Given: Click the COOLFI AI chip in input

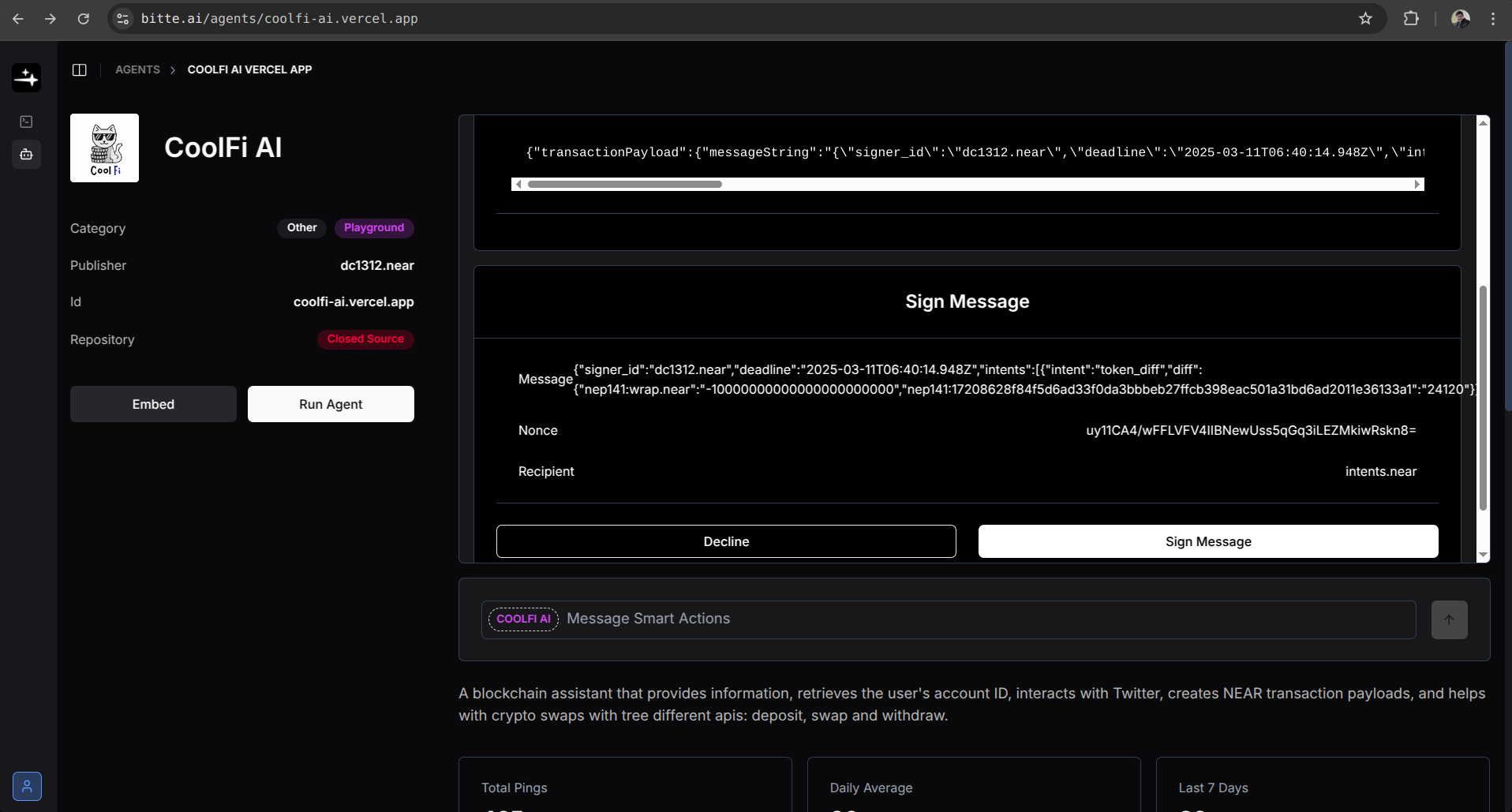Looking at the screenshot, I should point(523,619).
